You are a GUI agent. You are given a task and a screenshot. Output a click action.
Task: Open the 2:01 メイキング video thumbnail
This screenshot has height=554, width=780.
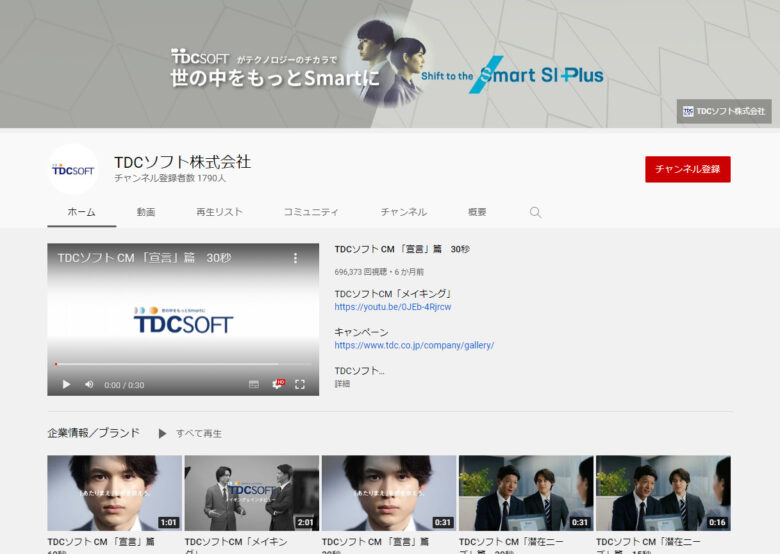tap(252, 493)
